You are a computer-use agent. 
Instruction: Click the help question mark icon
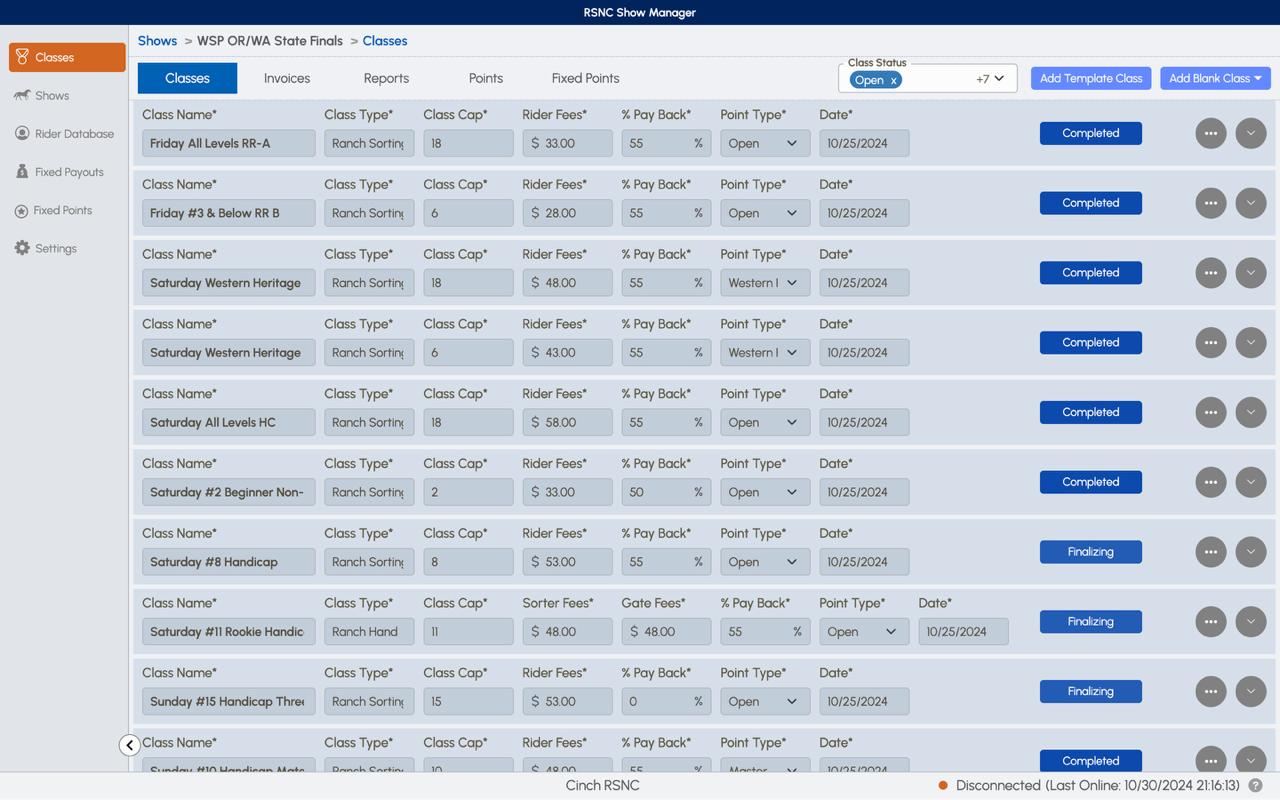coord(1255,786)
